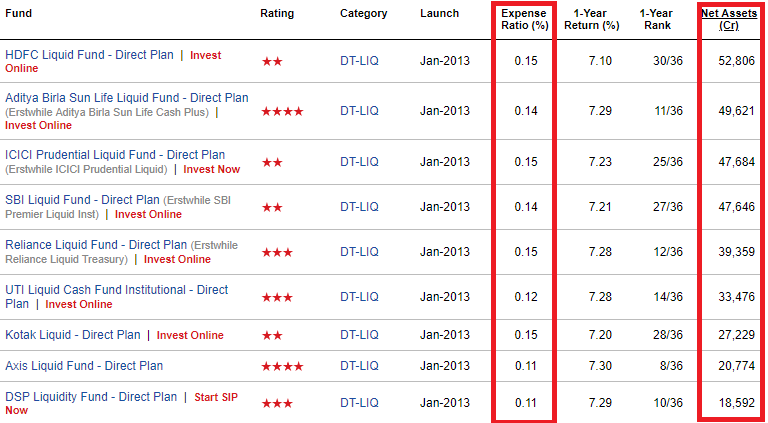Click the Category column header
768x423 pixels.
point(363,14)
